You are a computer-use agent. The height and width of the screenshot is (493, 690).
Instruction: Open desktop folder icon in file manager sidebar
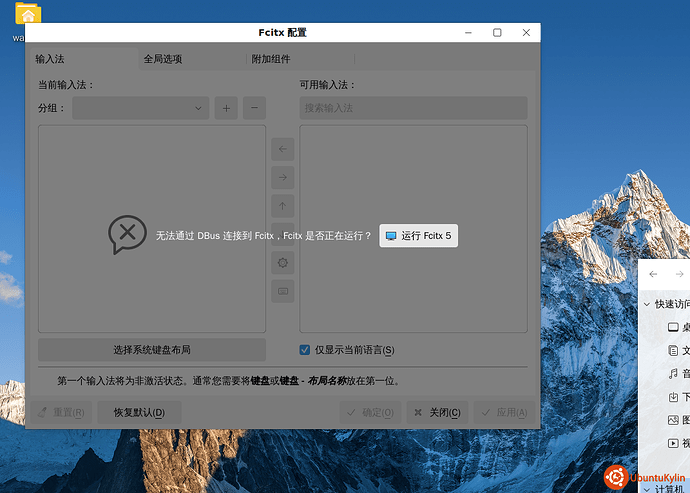click(x=673, y=327)
